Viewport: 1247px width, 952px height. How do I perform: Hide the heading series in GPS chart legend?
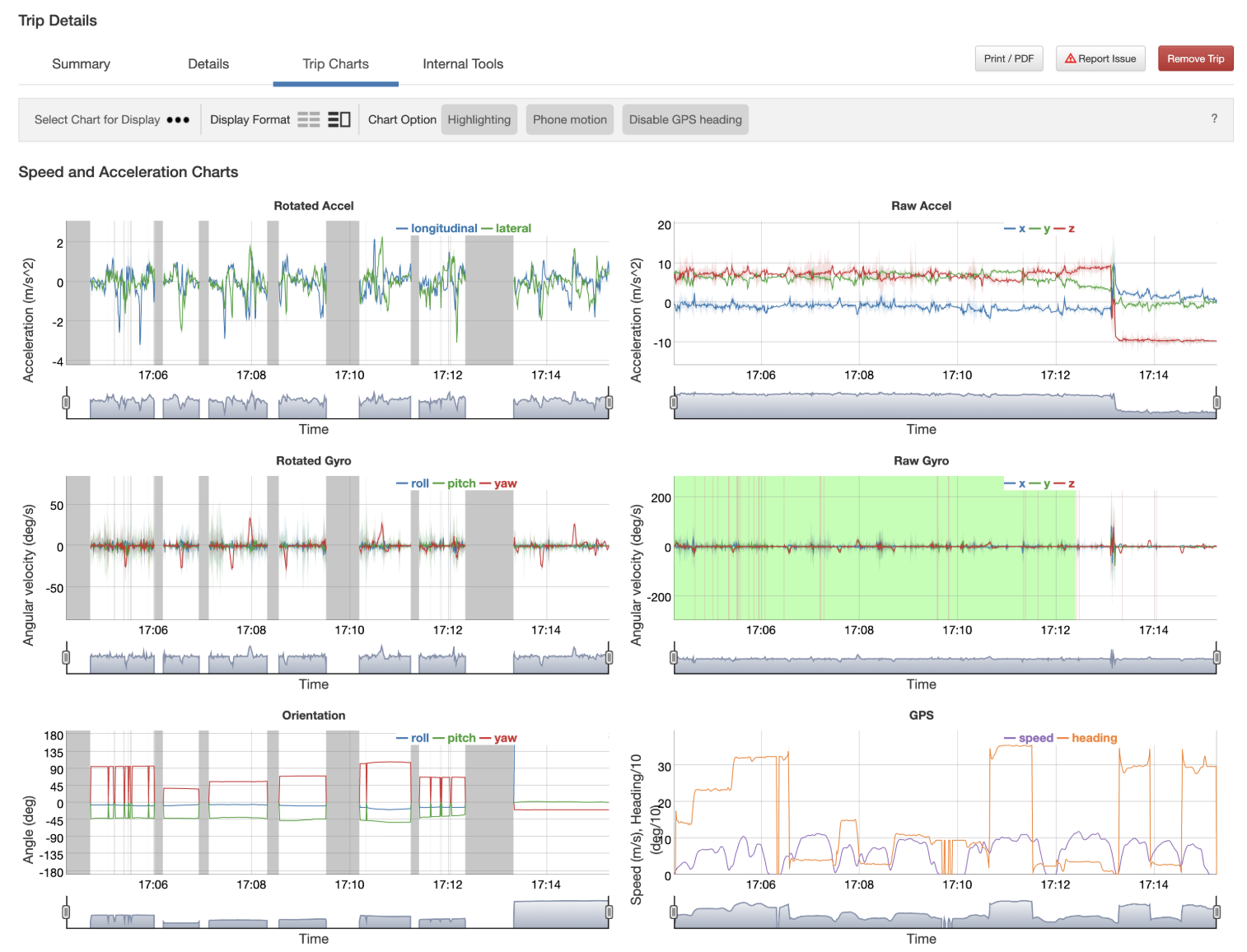point(1094,737)
